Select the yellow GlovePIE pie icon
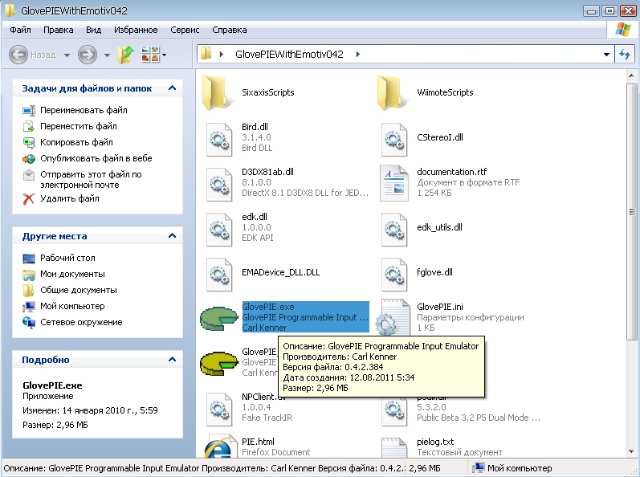The image size is (640, 477). pos(219,363)
